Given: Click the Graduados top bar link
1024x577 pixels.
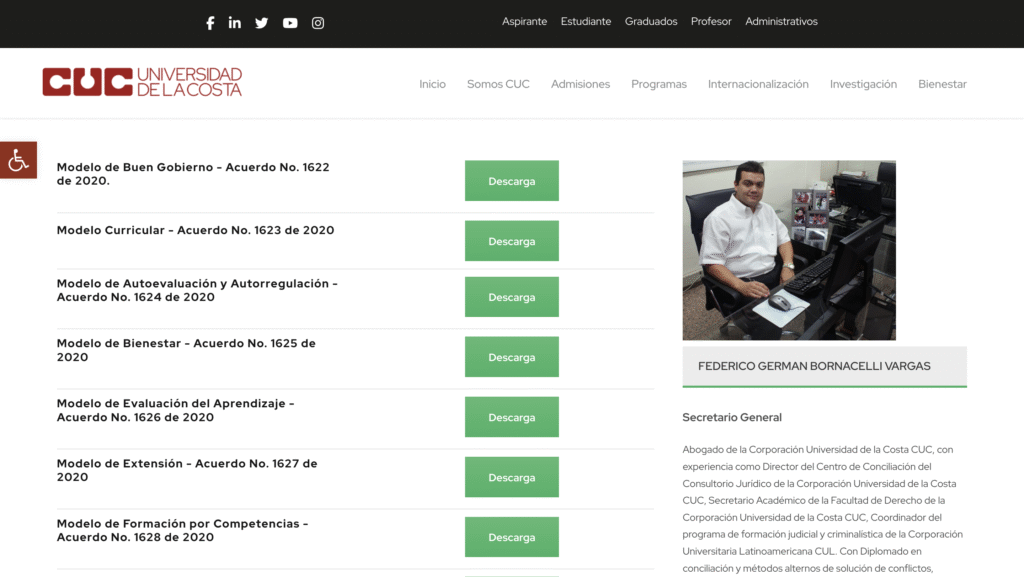Looking at the screenshot, I should [x=651, y=22].
